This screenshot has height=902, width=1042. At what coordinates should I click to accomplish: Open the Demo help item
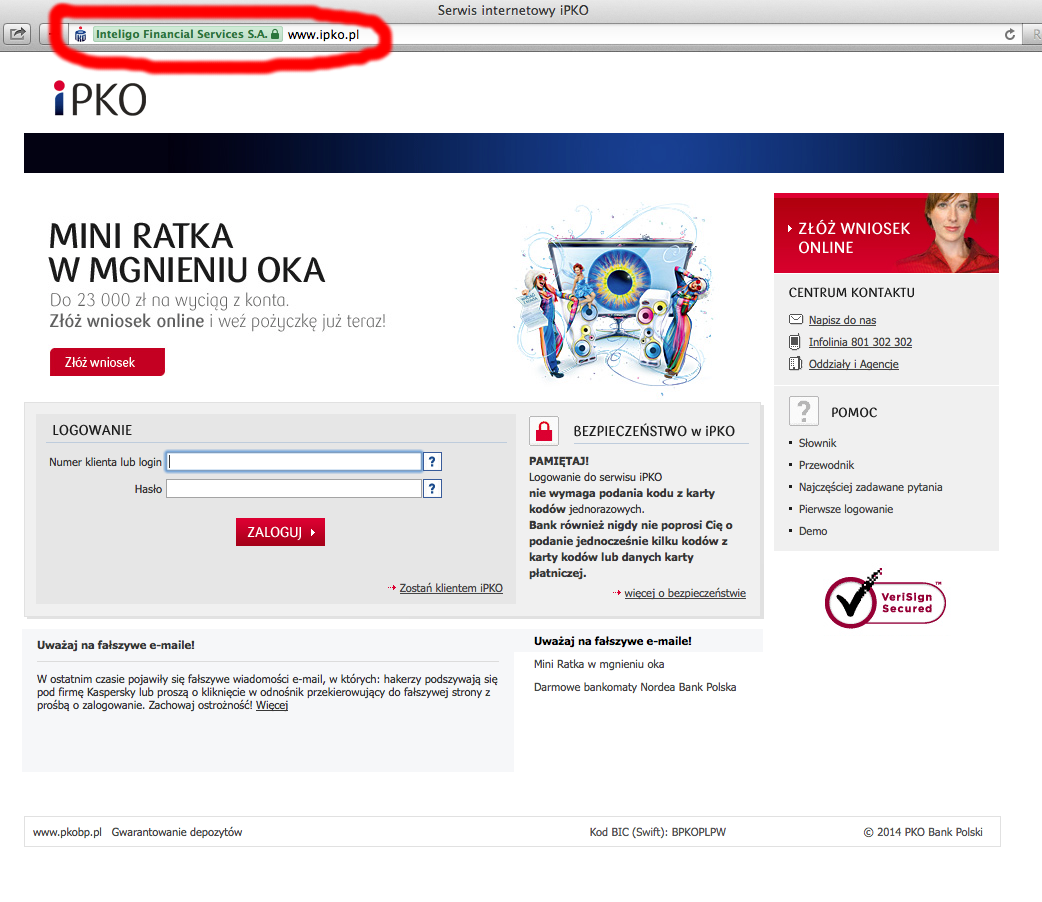813,531
